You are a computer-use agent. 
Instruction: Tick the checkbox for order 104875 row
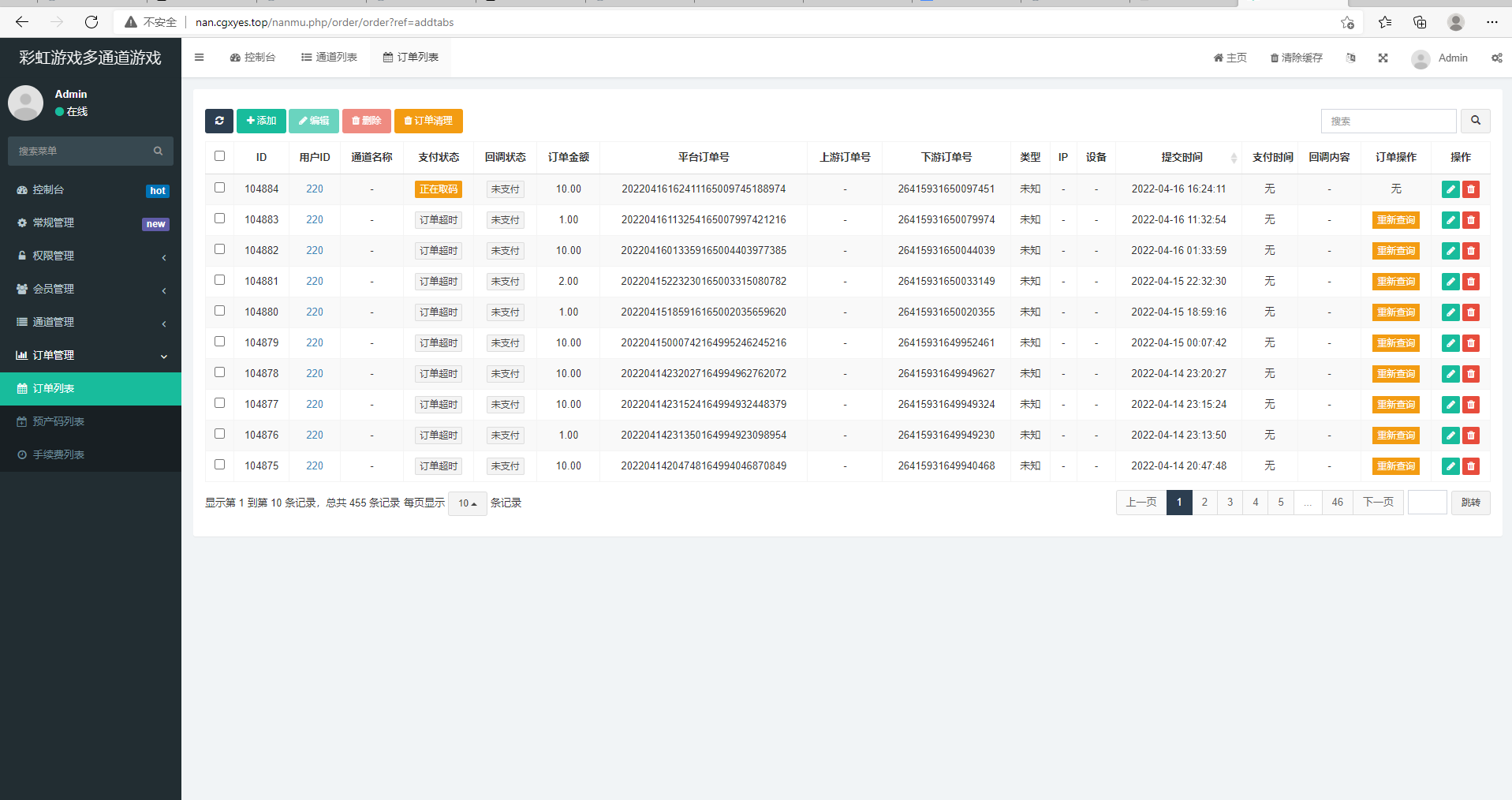point(219,465)
